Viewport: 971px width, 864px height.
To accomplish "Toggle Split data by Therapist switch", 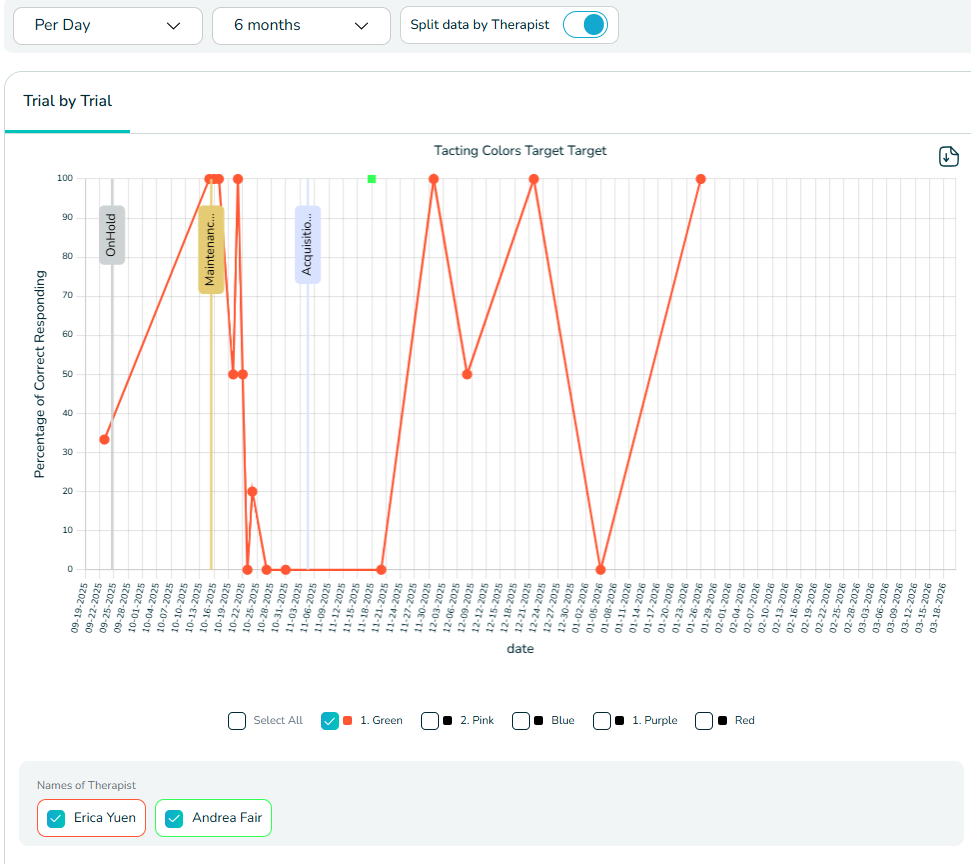I will pyautogui.click(x=585, y=26).
